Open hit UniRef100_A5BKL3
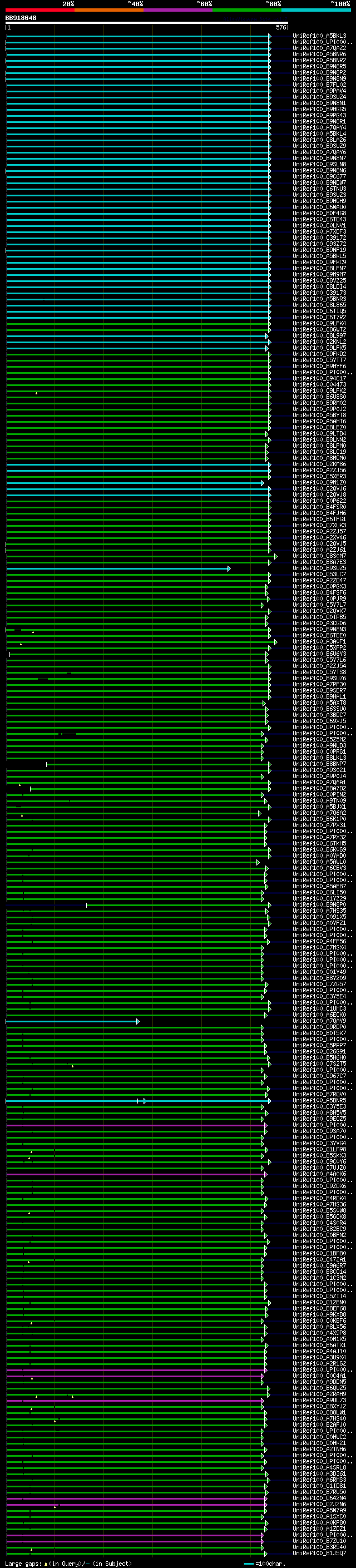The height and width of the screenshot is (1568, 356). click(319, 36)
